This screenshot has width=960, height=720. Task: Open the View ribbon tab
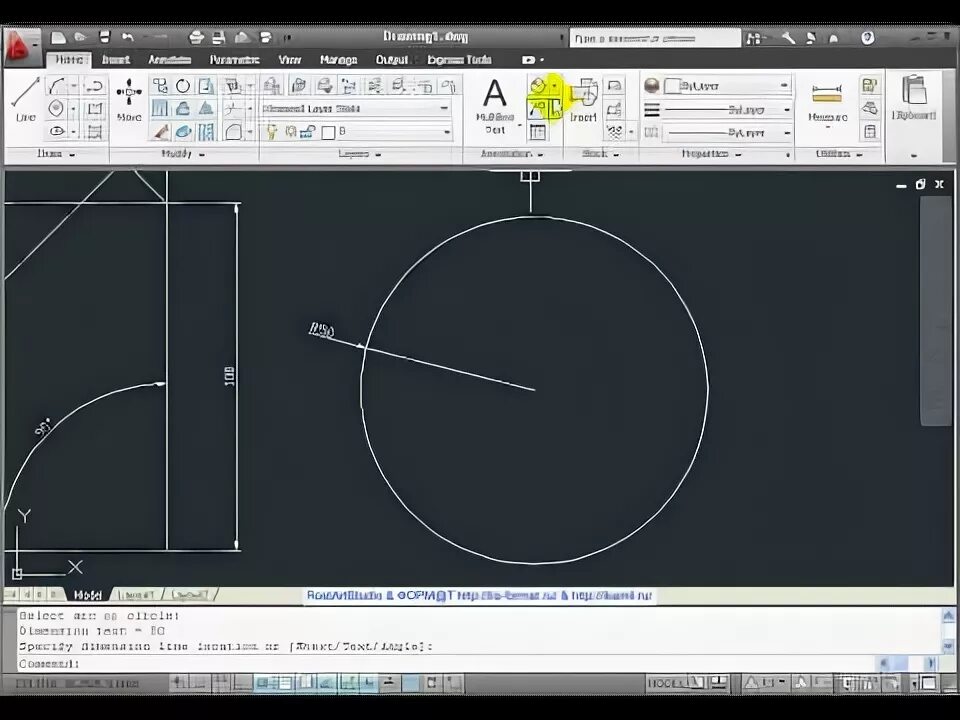[x=290, y=59]
